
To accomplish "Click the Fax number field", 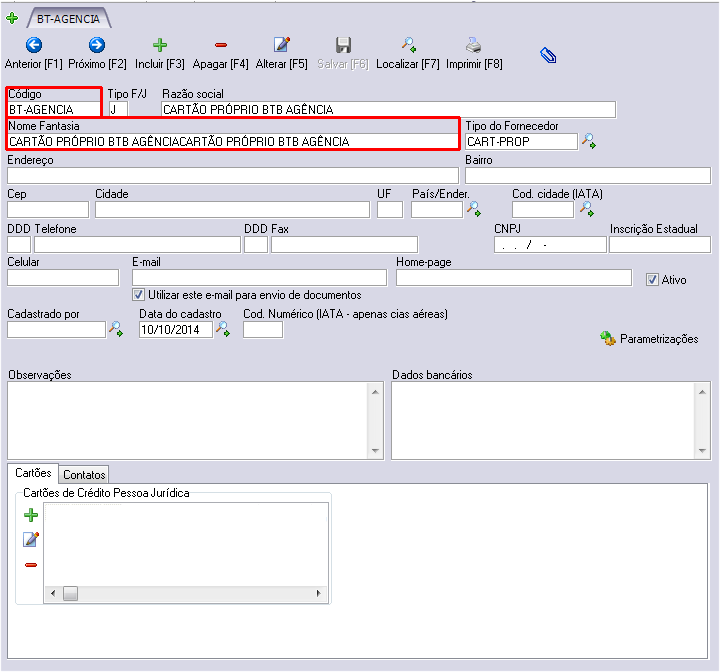I will [344, 244].
